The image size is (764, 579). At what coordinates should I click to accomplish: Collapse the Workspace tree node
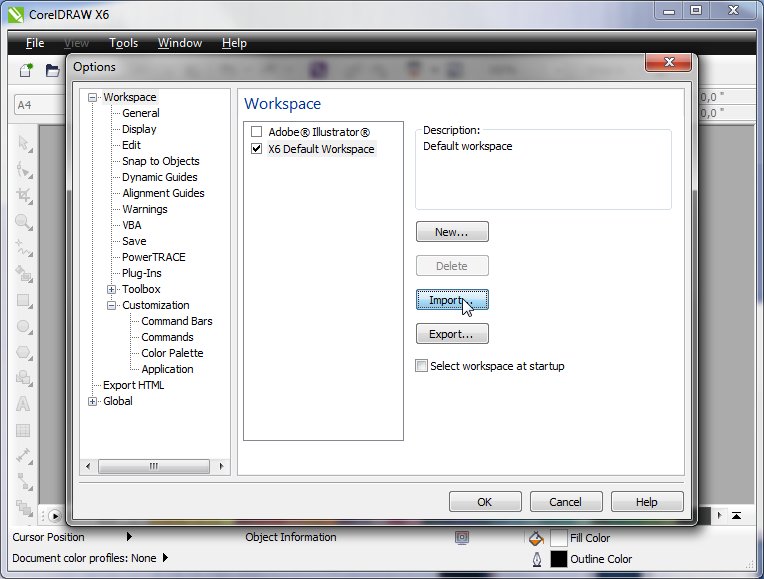point(92,97)
